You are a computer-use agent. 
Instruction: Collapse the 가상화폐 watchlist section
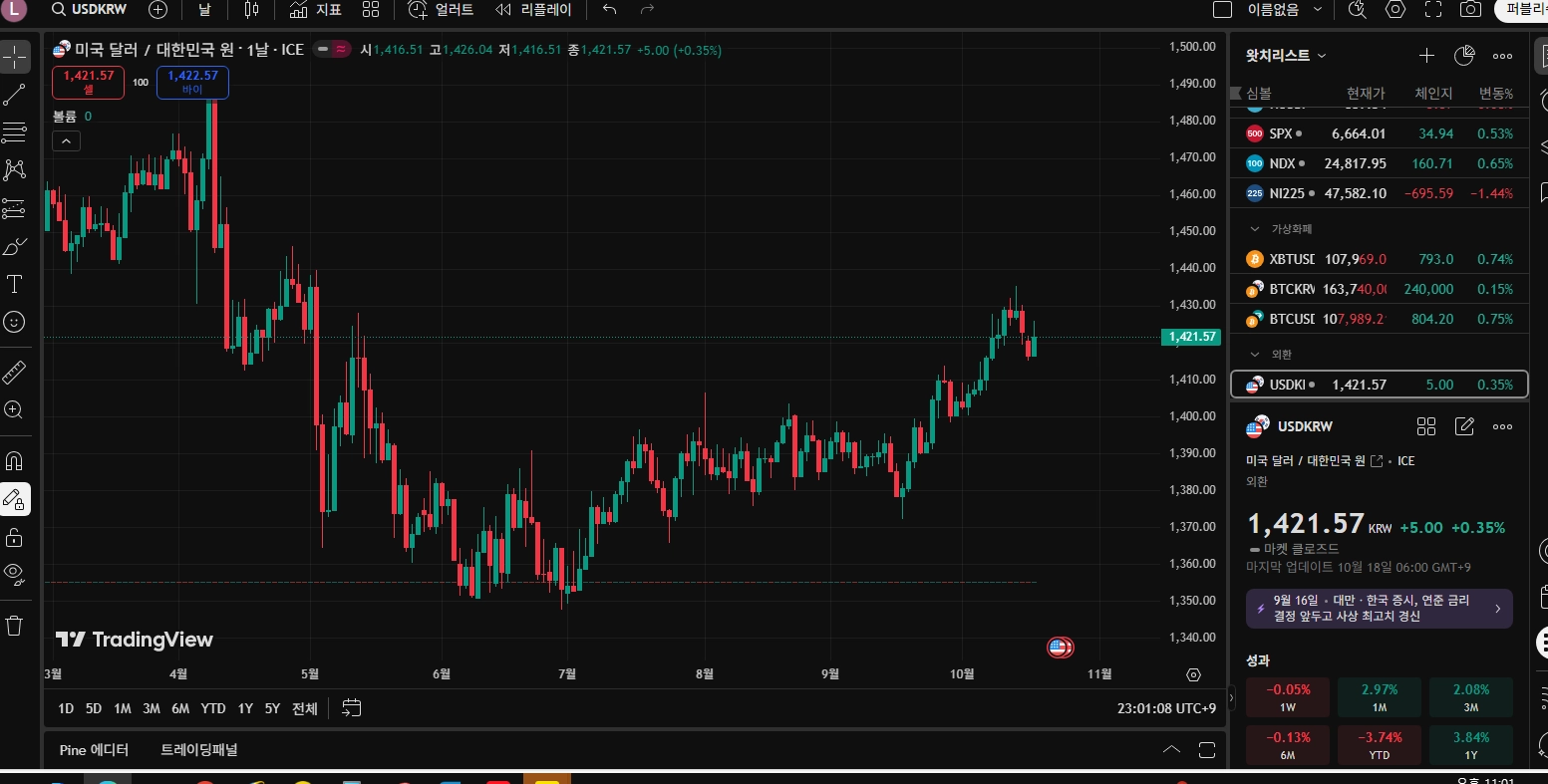click(x=1255, y=229)
